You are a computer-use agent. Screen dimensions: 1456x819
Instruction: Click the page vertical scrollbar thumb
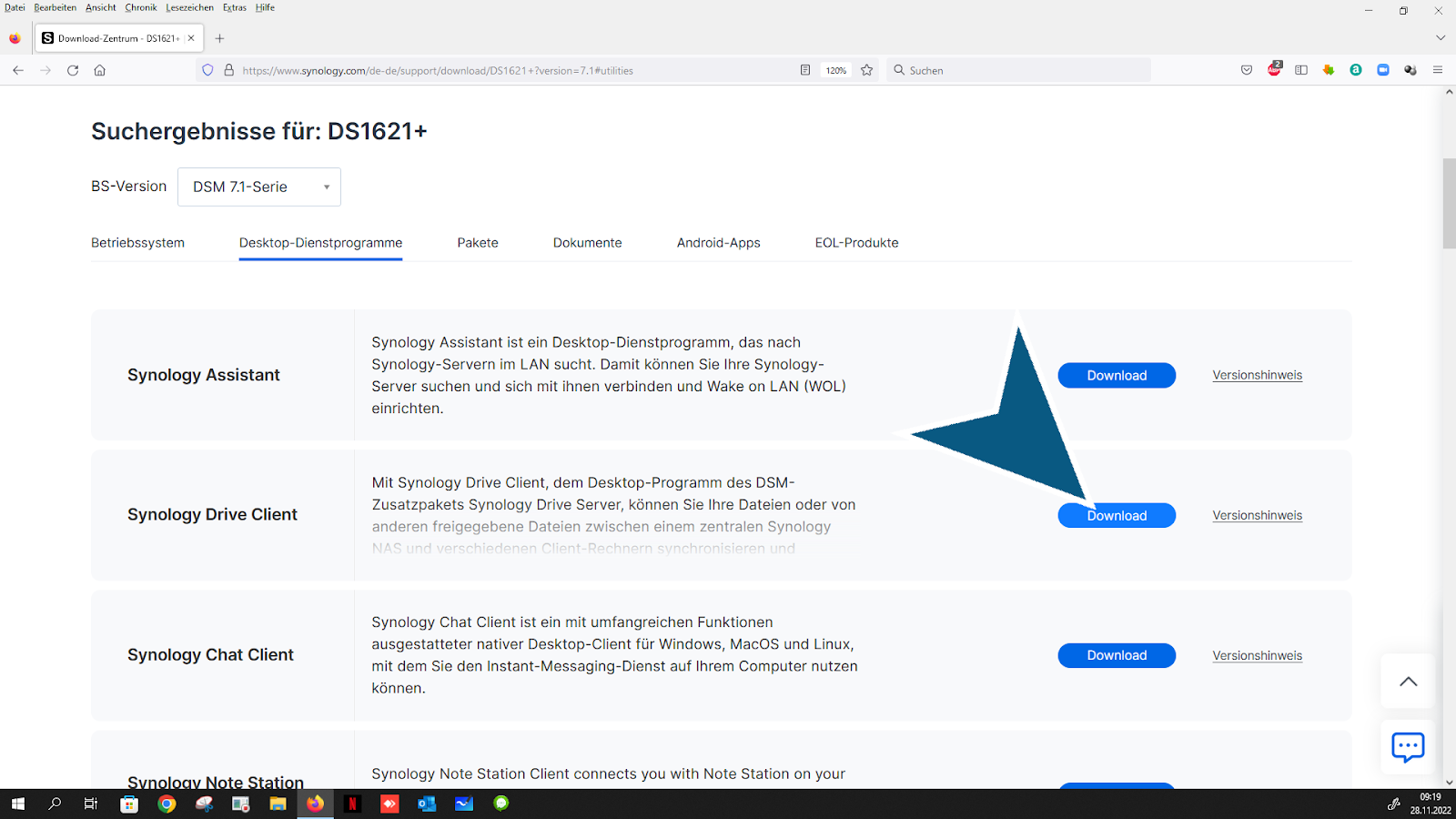click(1449, 203)
